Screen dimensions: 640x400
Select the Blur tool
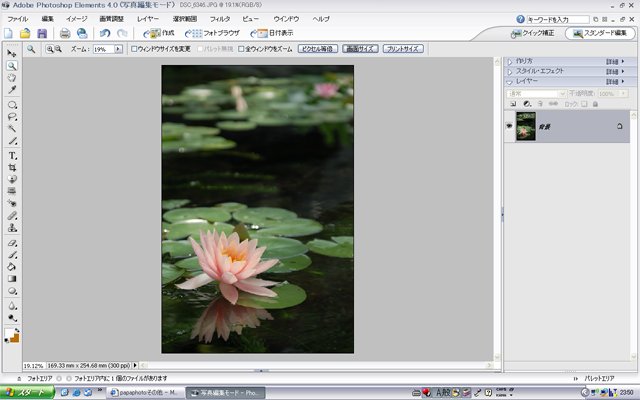tap(12, 306)
